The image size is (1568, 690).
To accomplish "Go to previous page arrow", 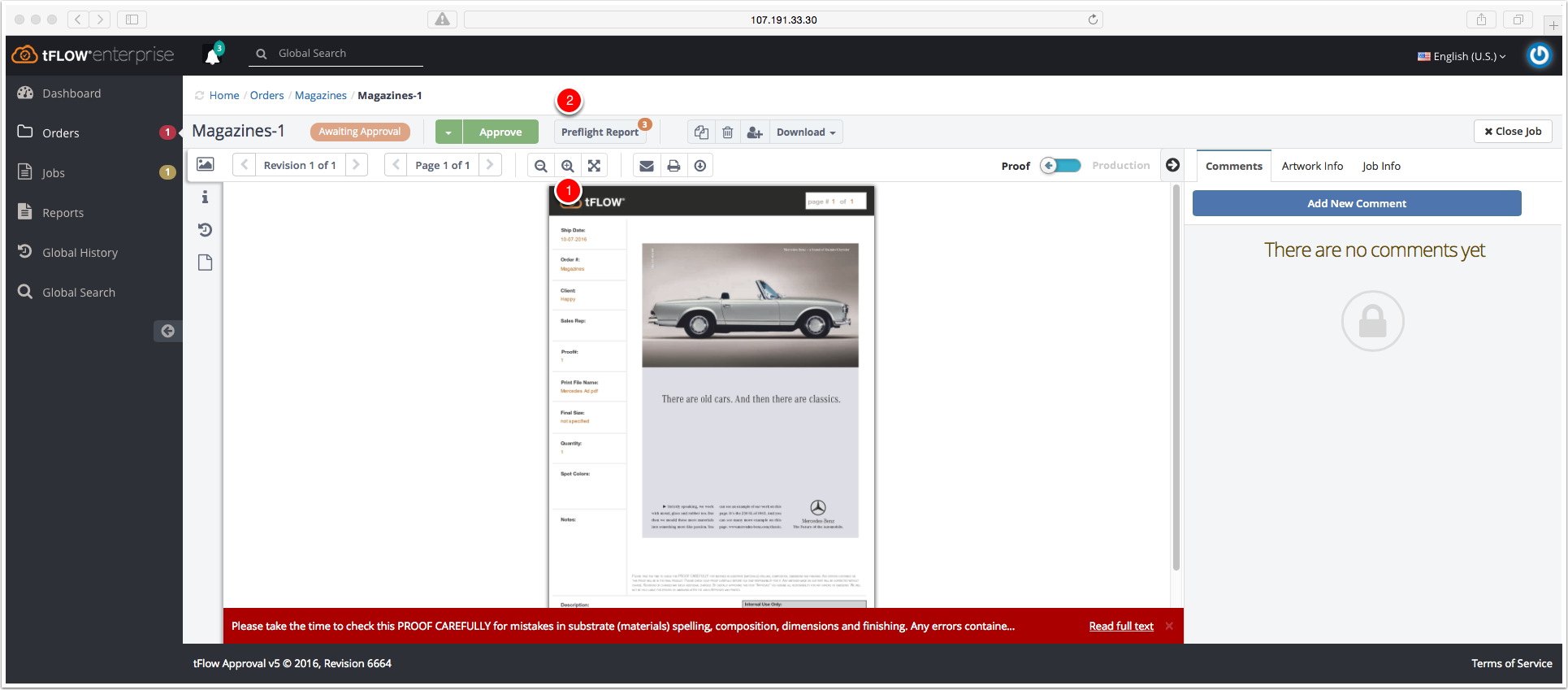I will click(396, 165).
